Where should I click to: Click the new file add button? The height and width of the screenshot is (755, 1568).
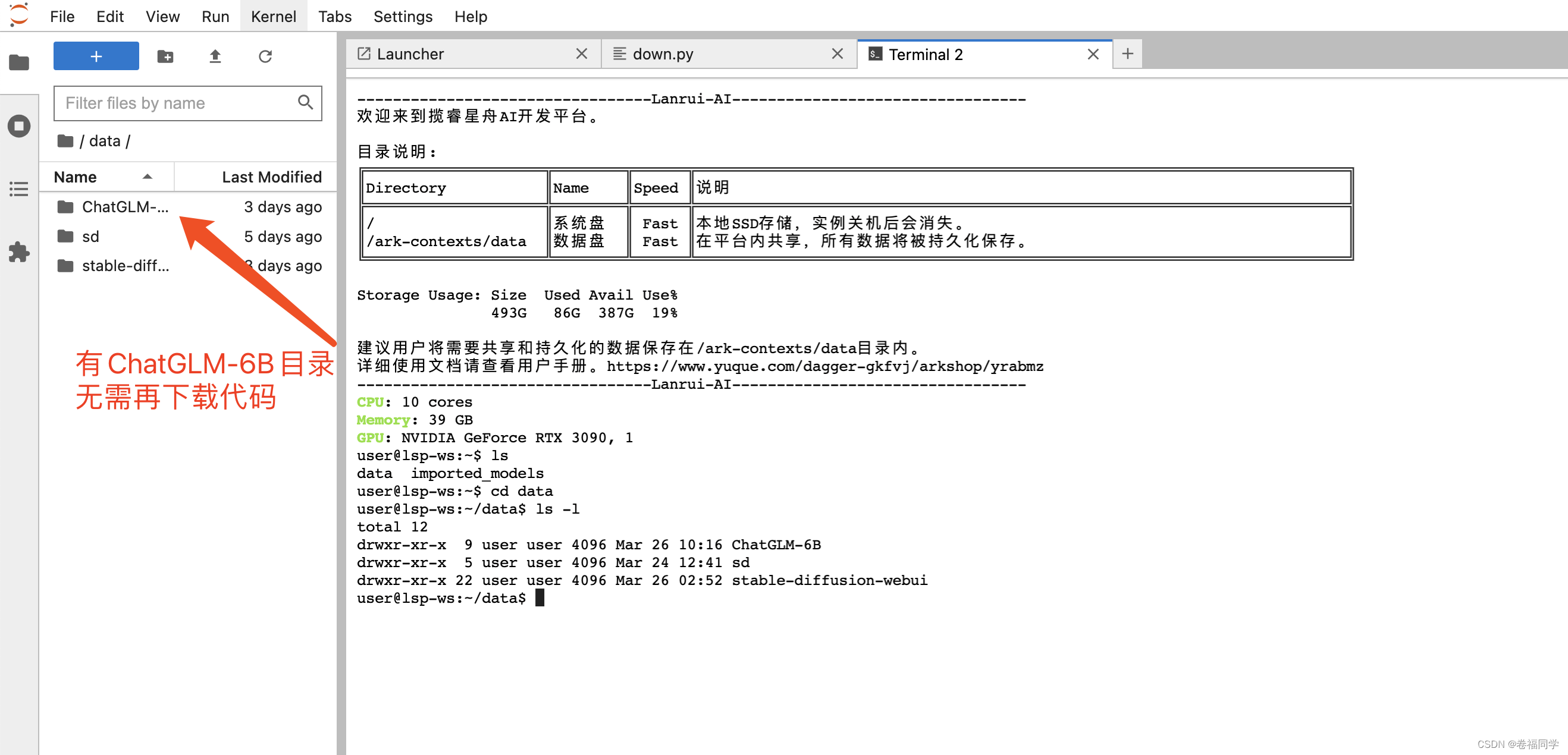[97, 56]
